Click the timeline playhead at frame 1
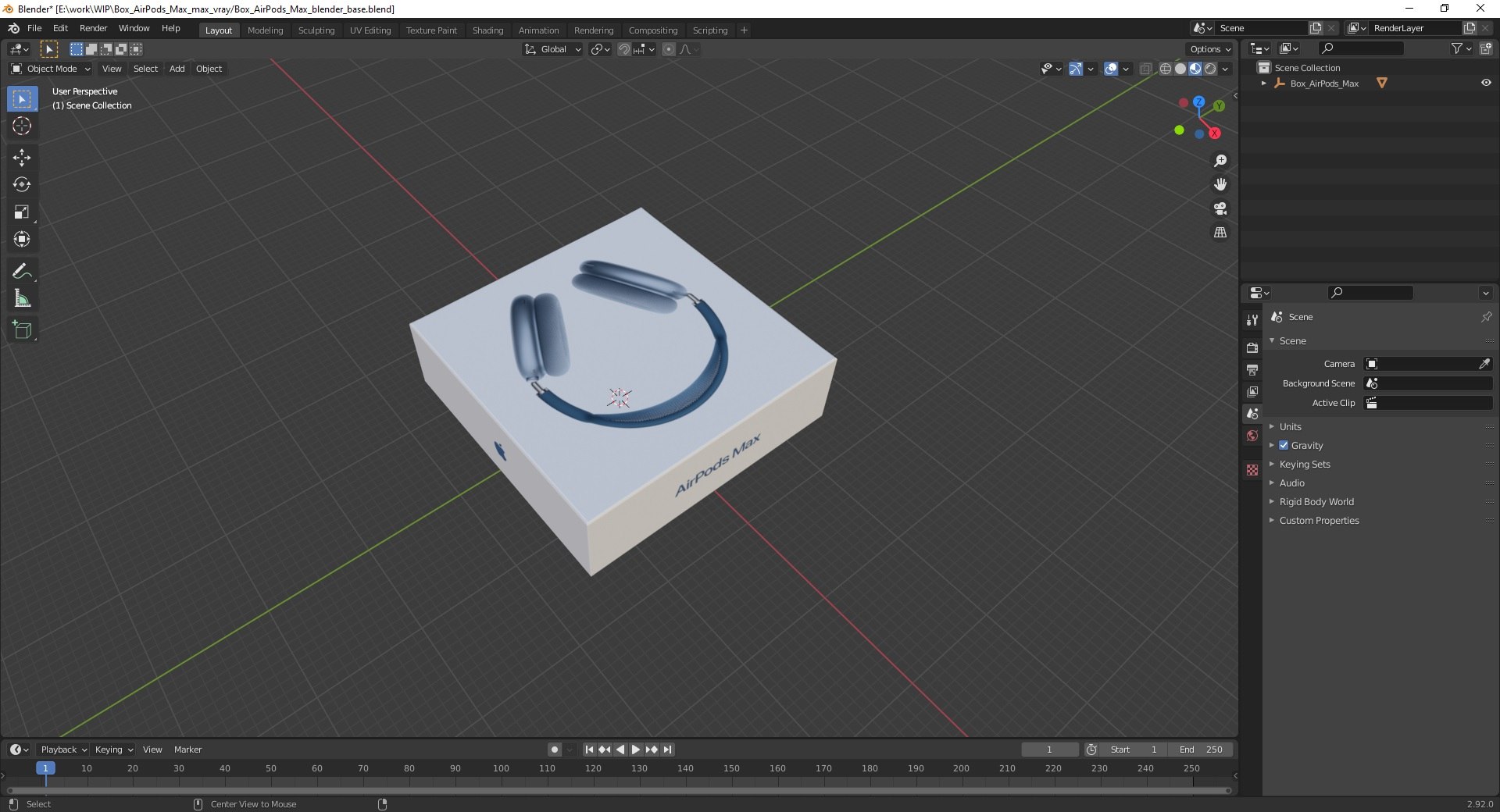 (x=45, y=768)
